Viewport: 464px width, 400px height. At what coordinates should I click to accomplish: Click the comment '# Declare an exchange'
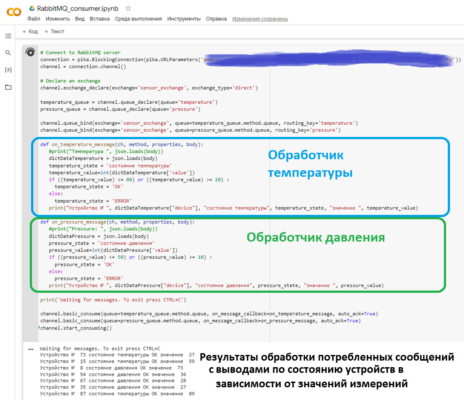point(70,81)
